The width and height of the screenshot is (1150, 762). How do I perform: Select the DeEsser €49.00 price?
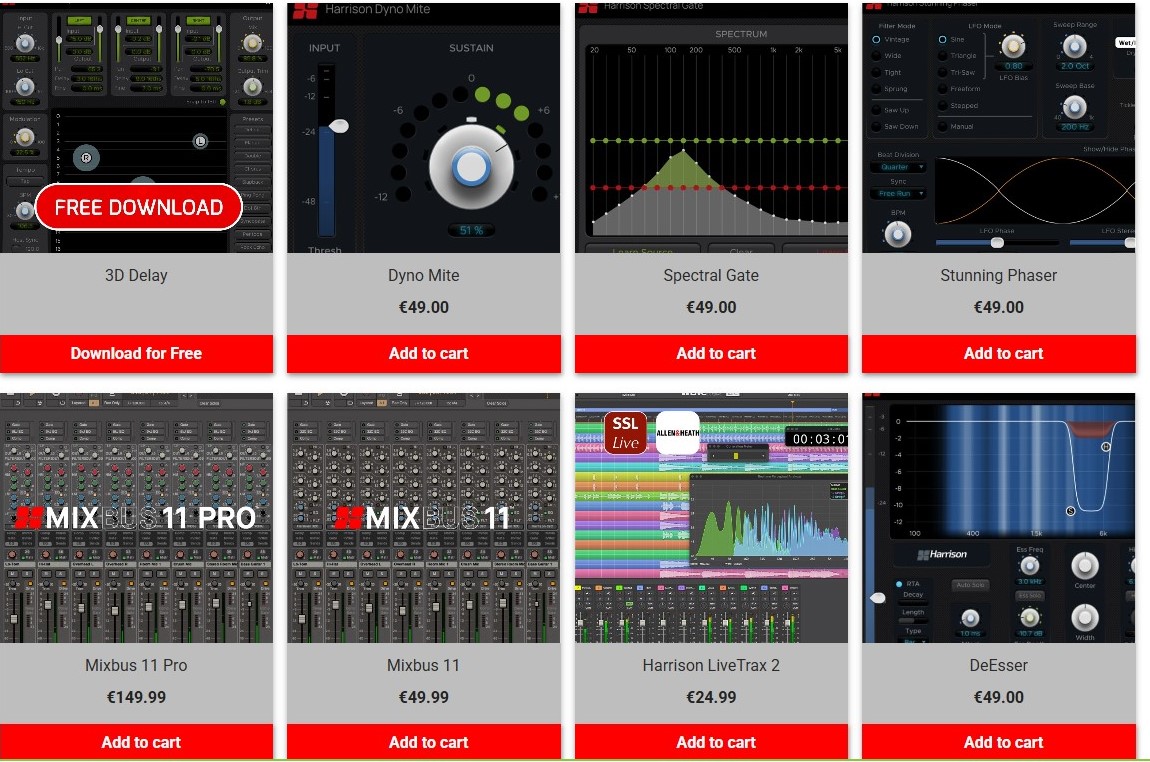coord(999,697)
